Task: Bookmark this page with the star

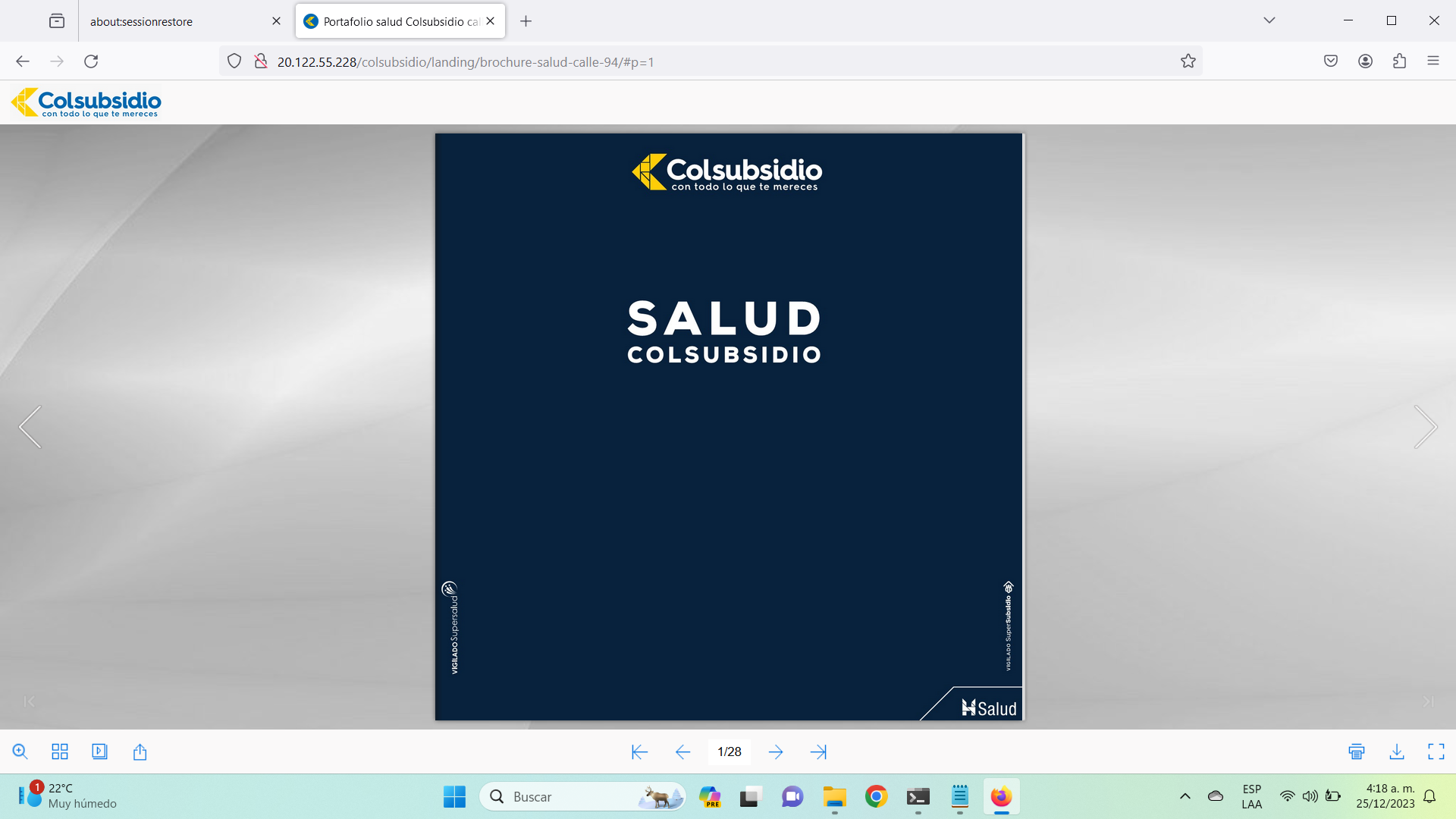Action: (1188, 61)
